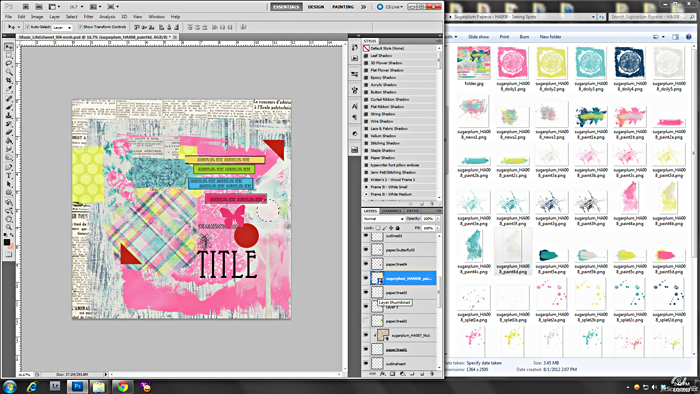
Task: Select the Spot Healing Brush tool
Action: (x=8, y=99)
